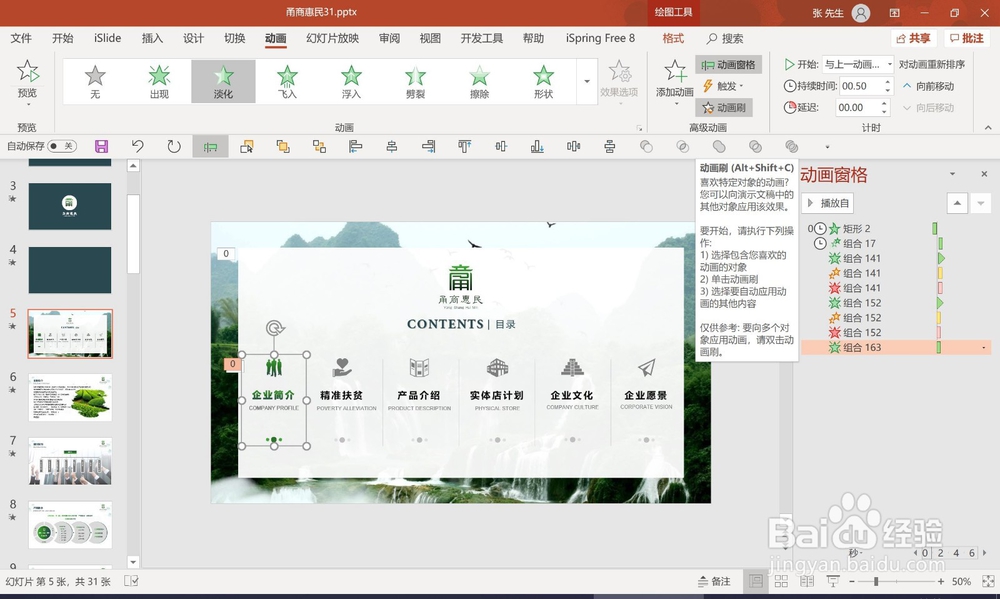
Task: Select slide 6 thumbnail
Action: point(70,397)
